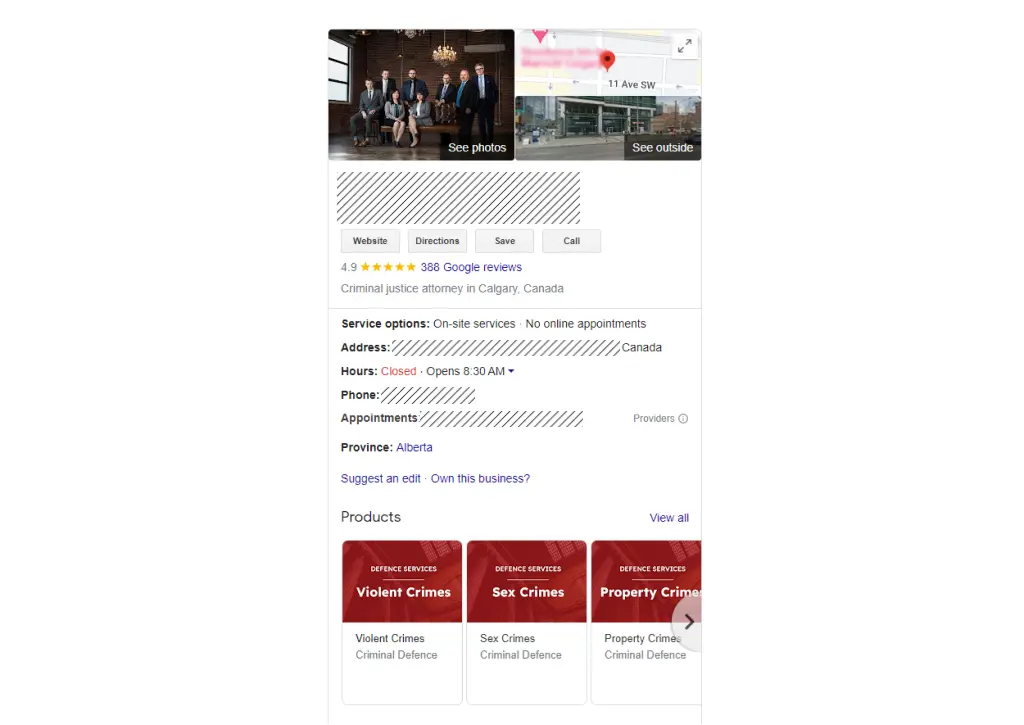Click the red 'Closed' status text

(x=398, y=371)
